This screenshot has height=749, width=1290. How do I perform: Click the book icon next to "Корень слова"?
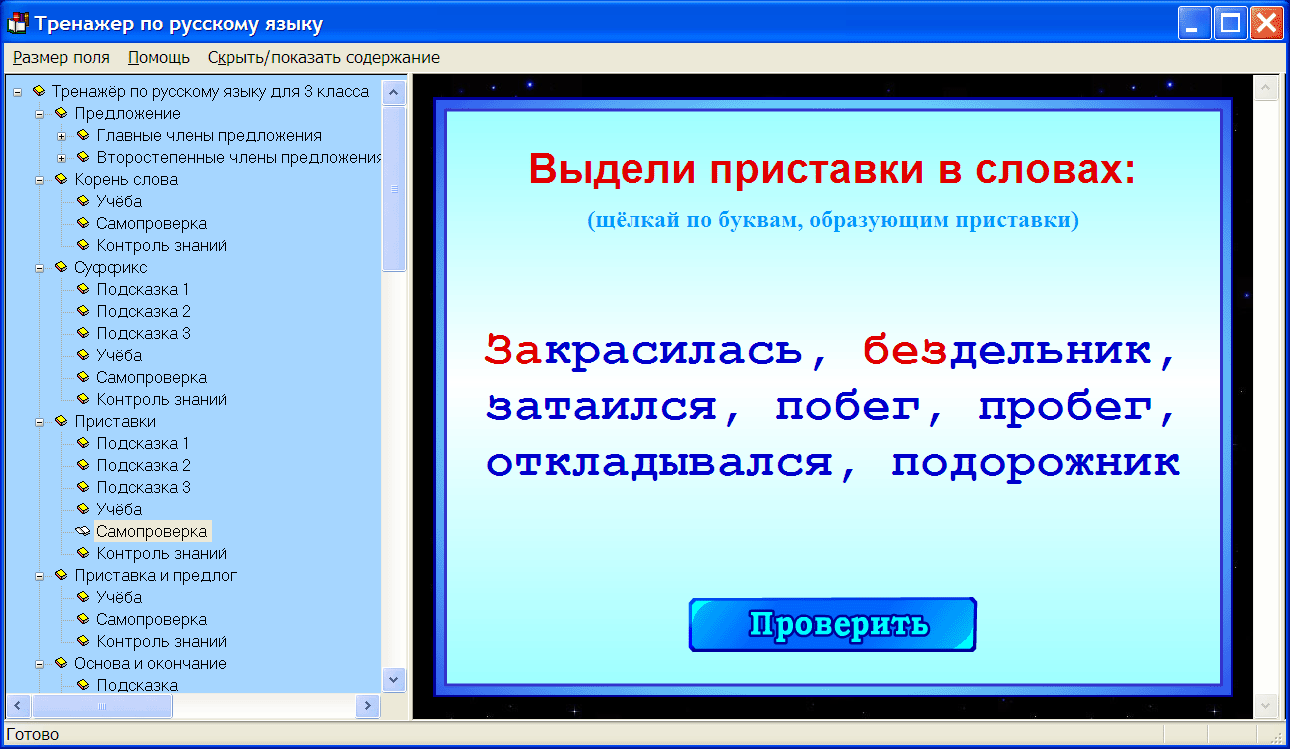tap(62, 179)
